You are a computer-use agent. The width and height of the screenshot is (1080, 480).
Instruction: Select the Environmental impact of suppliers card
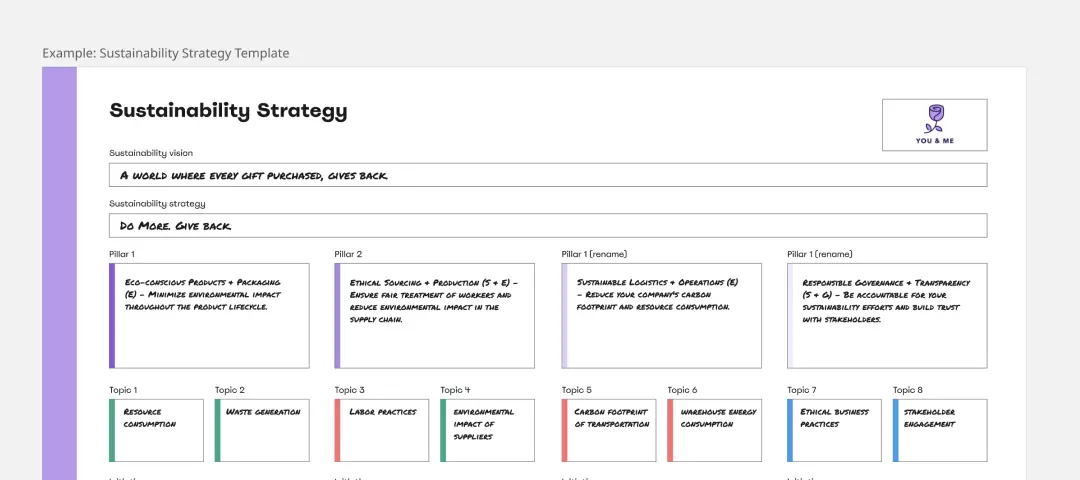click(x=488, y=430)
